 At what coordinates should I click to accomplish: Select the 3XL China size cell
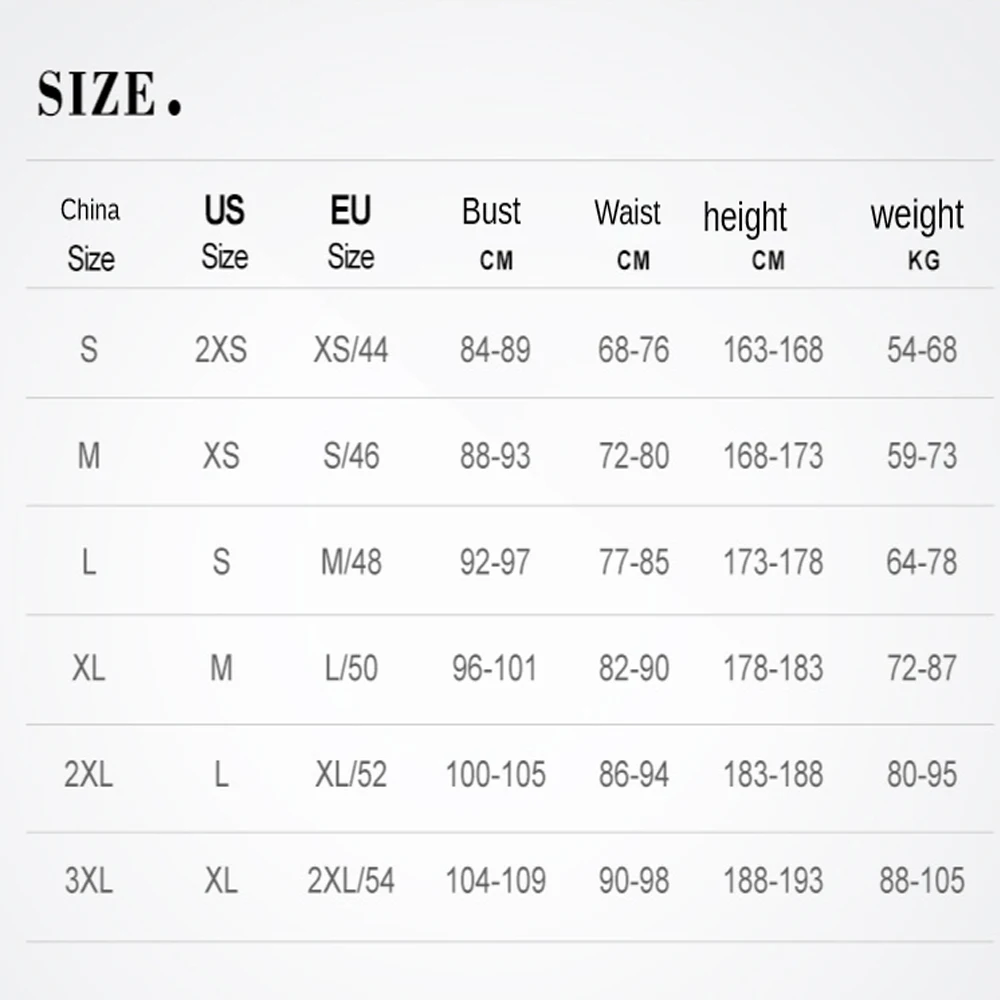coord(89,881)
